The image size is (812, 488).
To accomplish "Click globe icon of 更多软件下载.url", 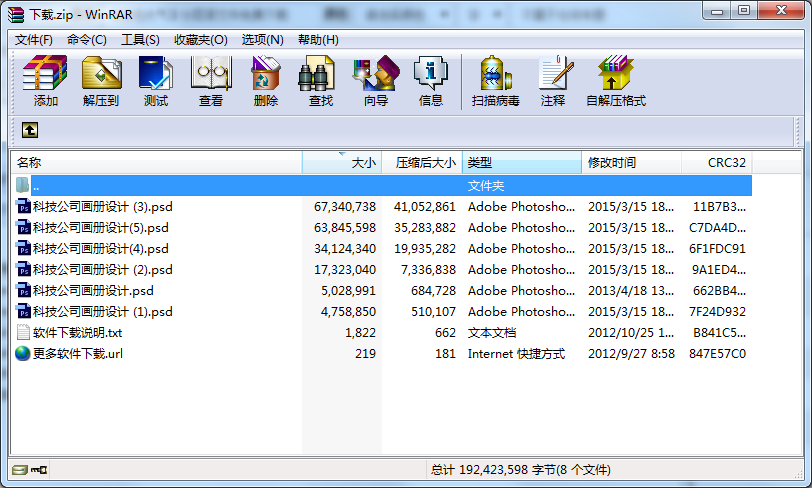I will pyautogui.click(x=23, y=353).
